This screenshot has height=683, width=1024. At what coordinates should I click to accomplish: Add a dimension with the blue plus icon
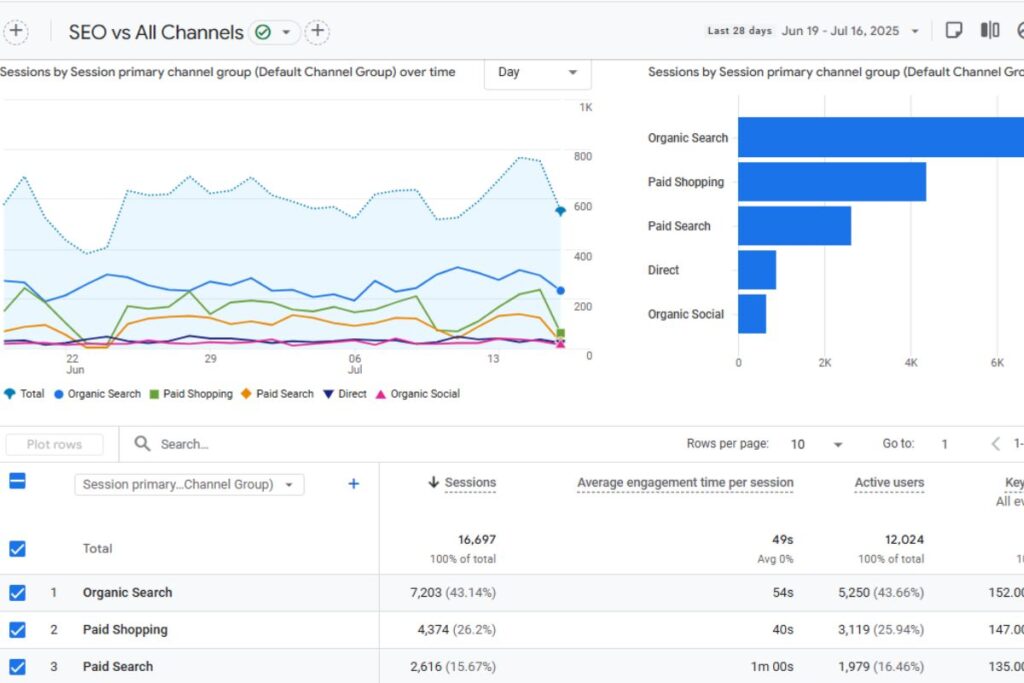(353, 484)
